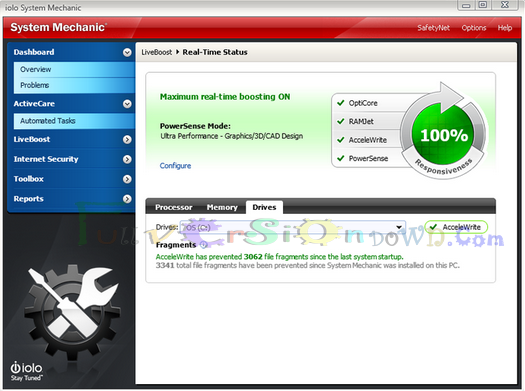The image size is (525, 391).
Task: Click the 3341 total file fragments line
Action: [307, 265]
